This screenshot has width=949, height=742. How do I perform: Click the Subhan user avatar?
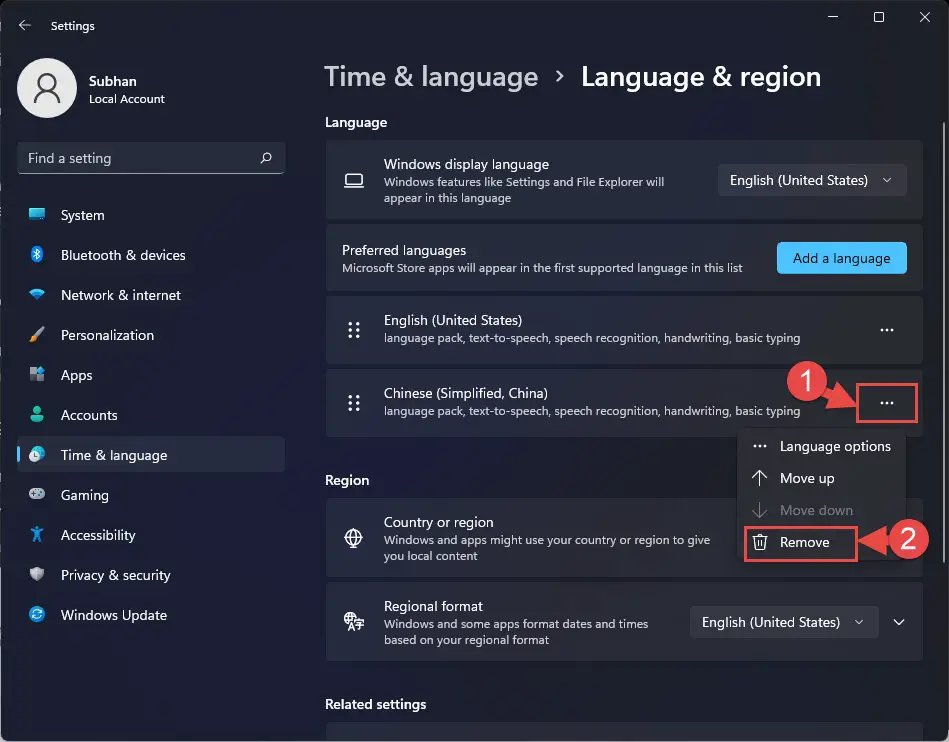coord(47,88)
